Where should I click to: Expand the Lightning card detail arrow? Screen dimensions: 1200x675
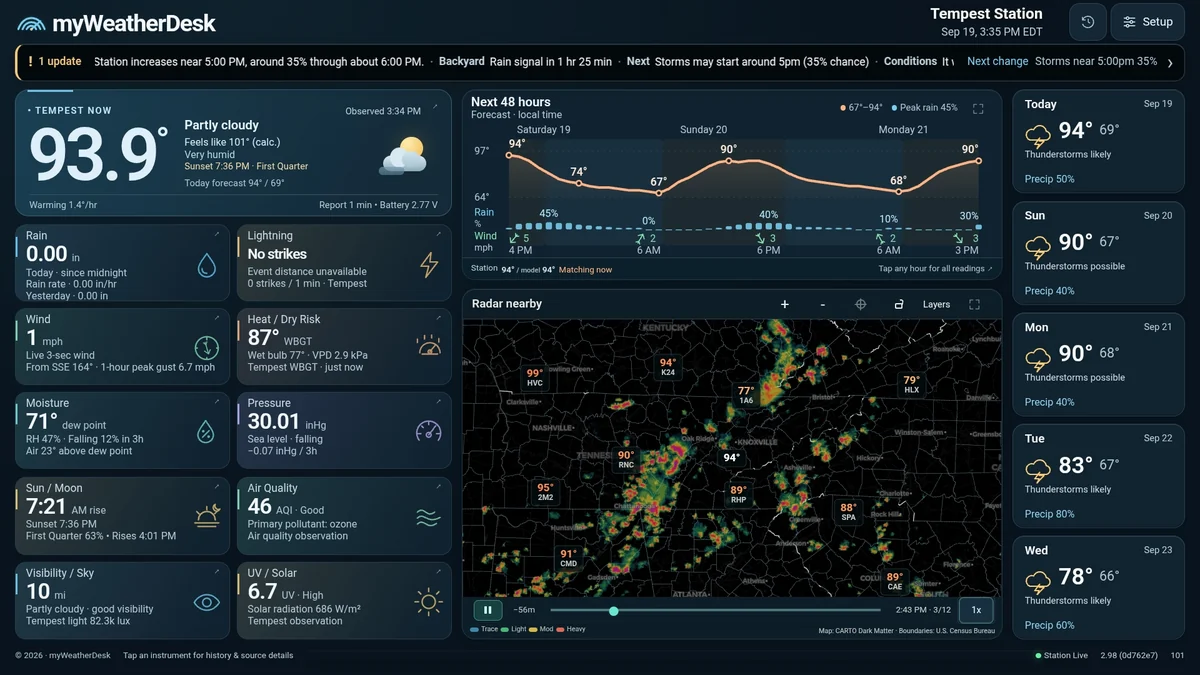click(439, 234)
